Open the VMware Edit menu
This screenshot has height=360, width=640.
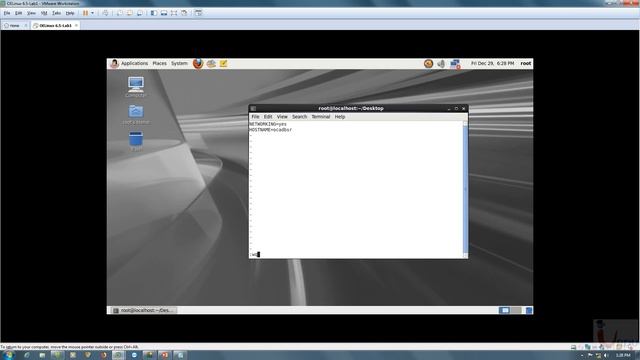tap(18, 13)
